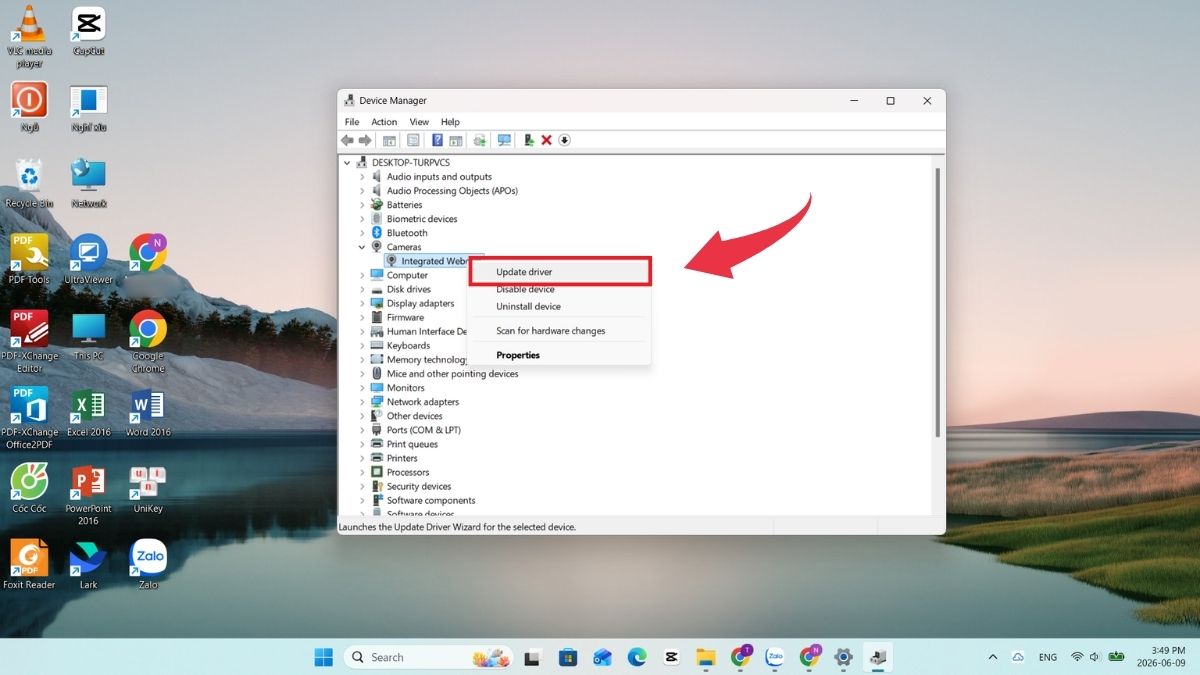Click the Firmware tree item
This screenshot has width=1200, height=675.
tap(397, 317)
